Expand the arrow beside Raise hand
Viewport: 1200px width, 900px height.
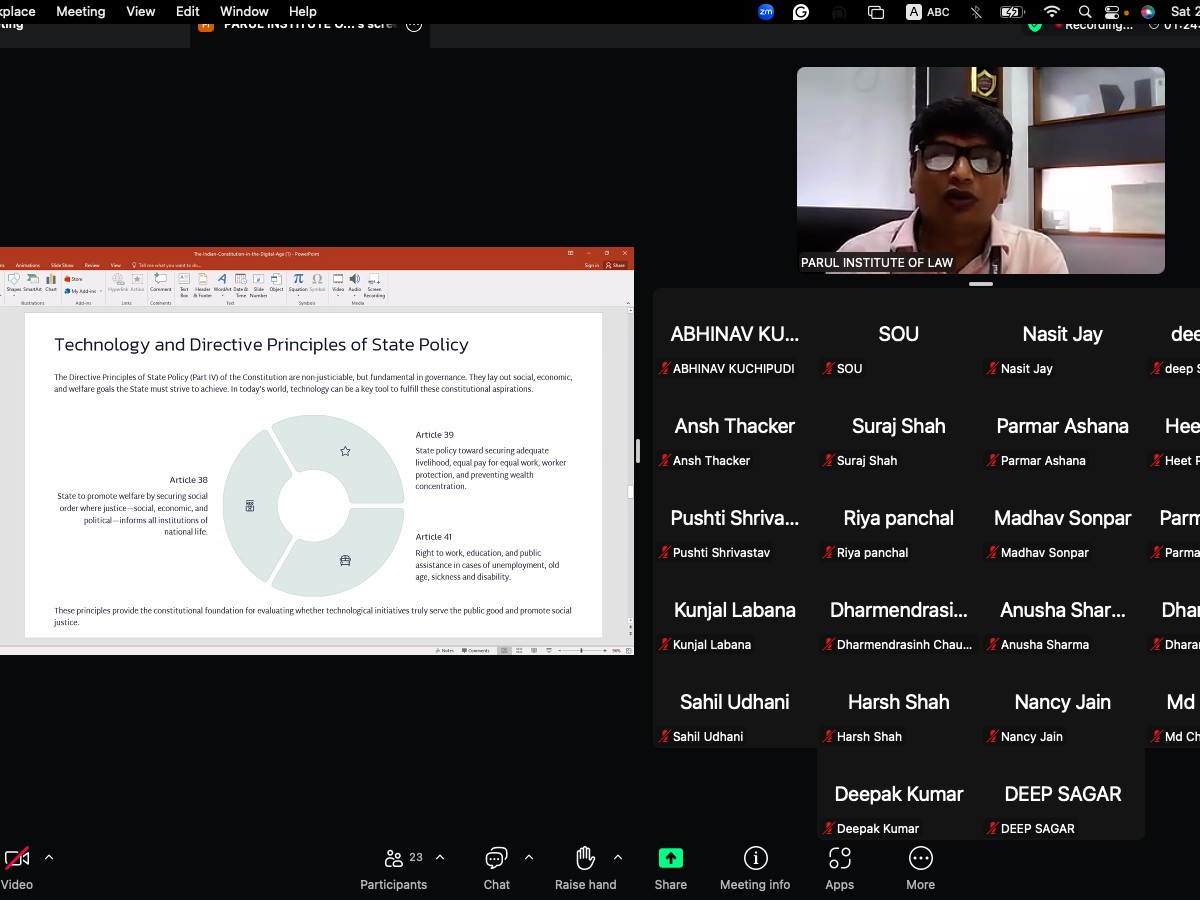point(618,857)
